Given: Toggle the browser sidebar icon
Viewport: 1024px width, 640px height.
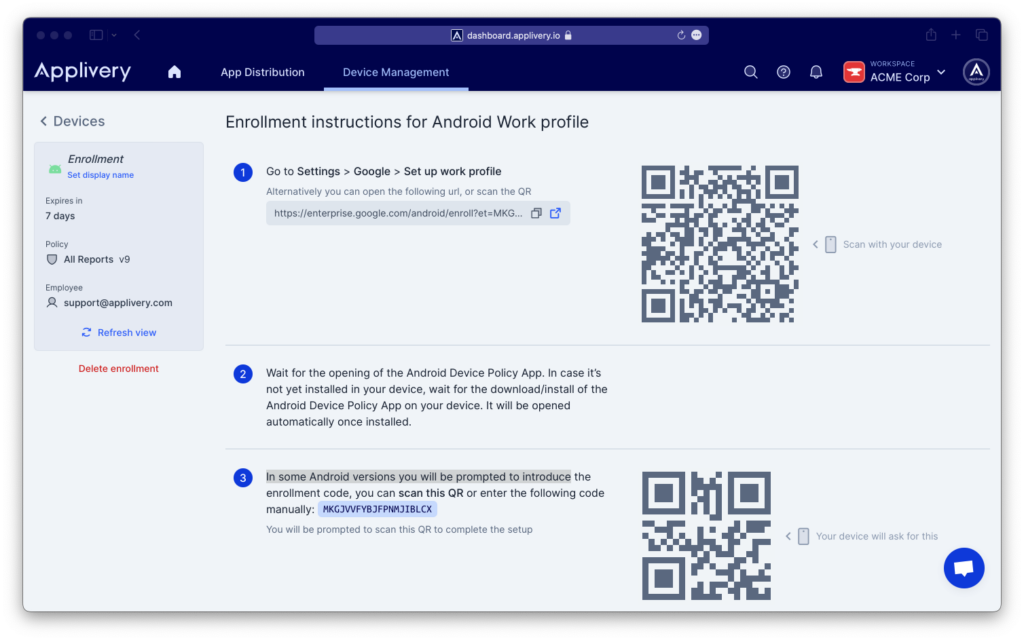Looking at the screenshot, I should coord(96,35).
